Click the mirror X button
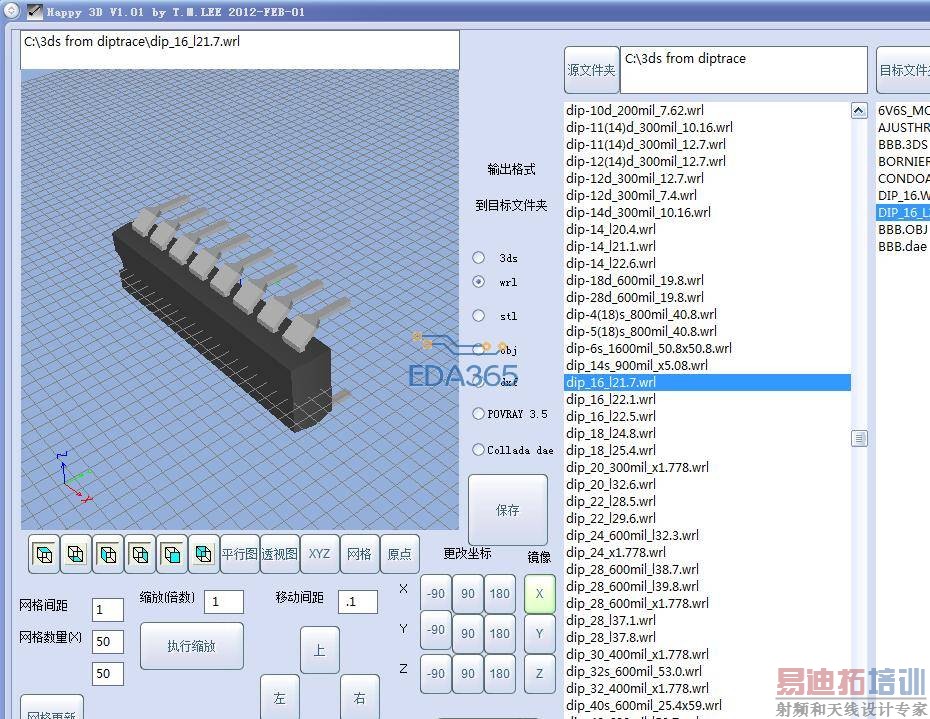This screenshot has width=930, height=719. 540,593
